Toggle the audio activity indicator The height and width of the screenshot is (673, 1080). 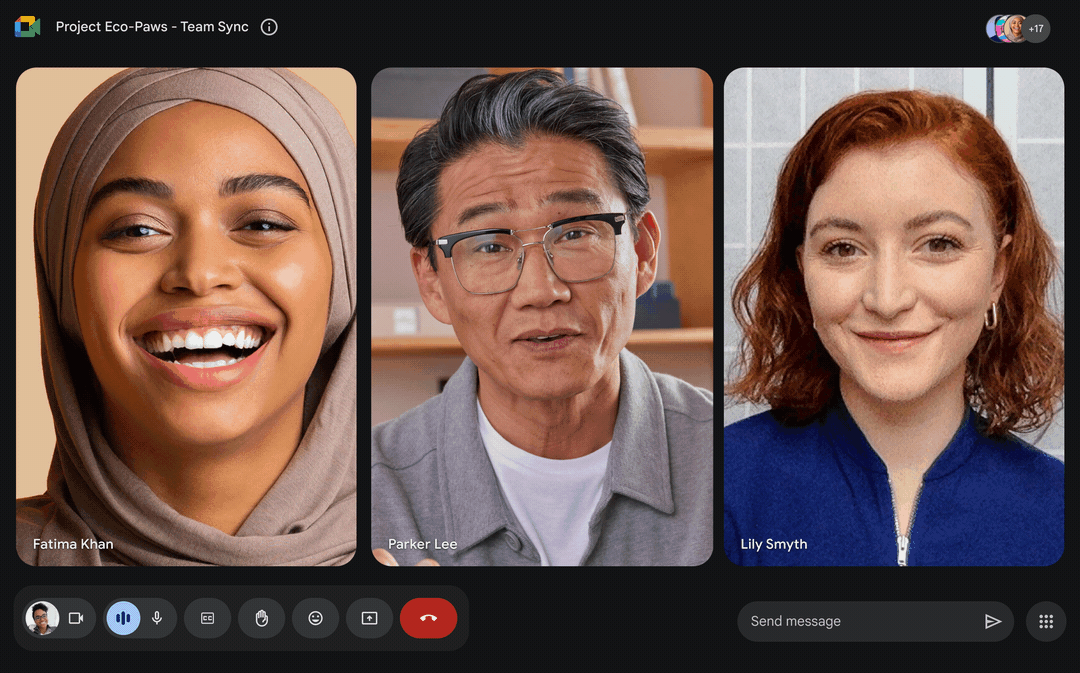tap(122, 618)
